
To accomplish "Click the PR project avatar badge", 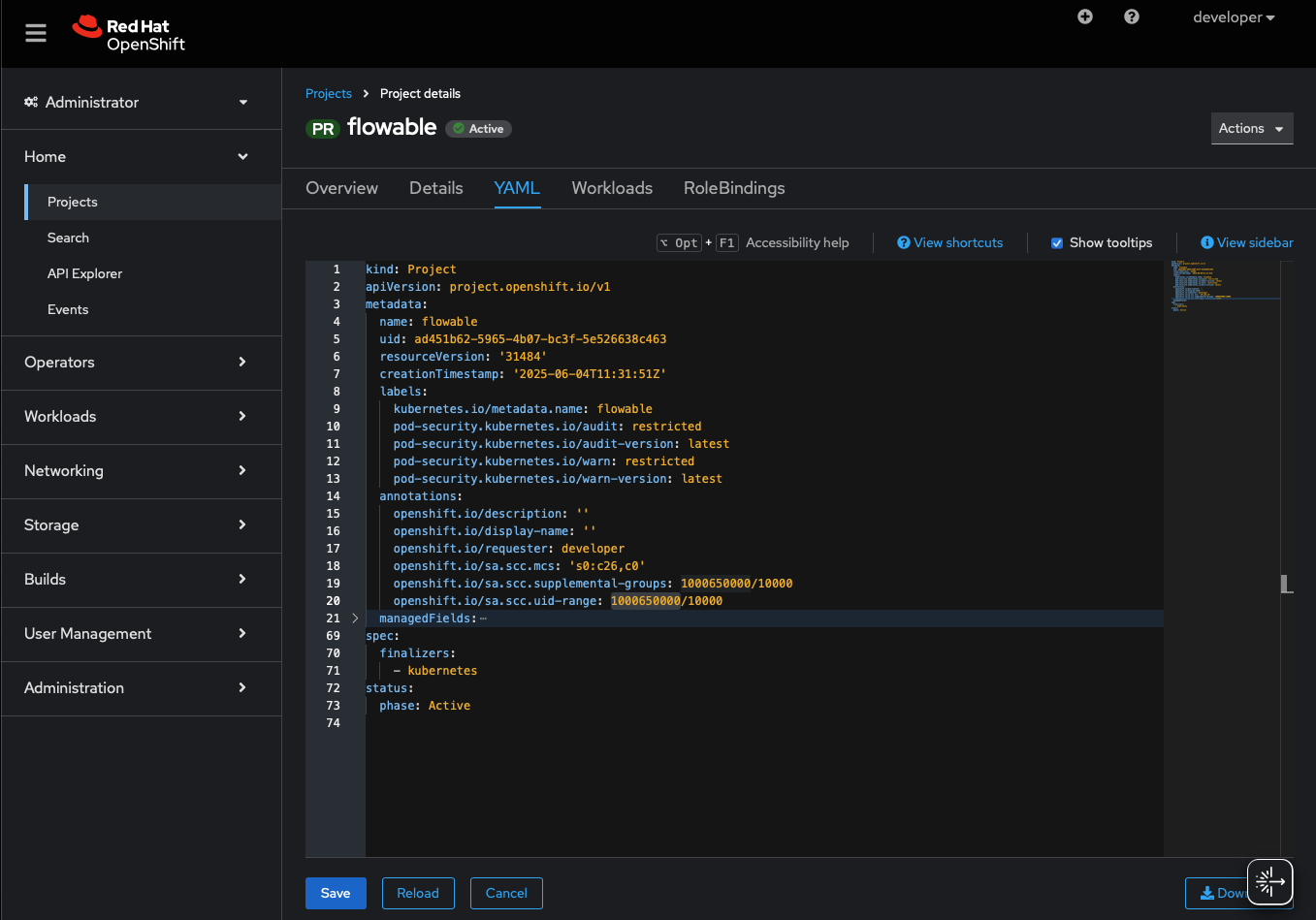I will (322, 128).
